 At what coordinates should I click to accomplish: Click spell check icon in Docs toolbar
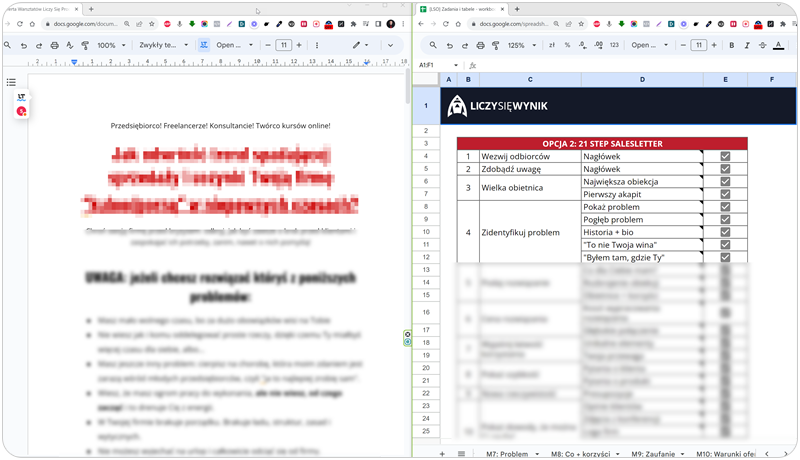click(69, 45)
